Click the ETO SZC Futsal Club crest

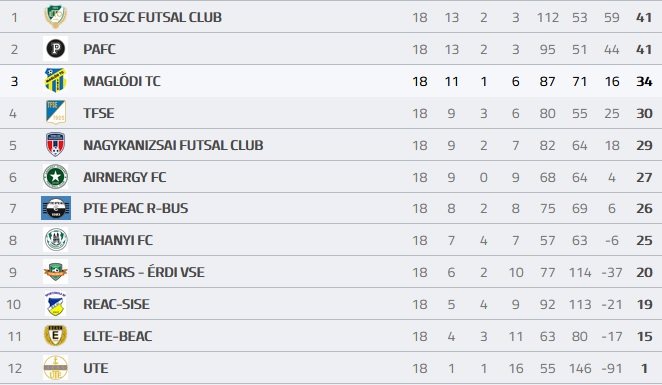point(55,17)
